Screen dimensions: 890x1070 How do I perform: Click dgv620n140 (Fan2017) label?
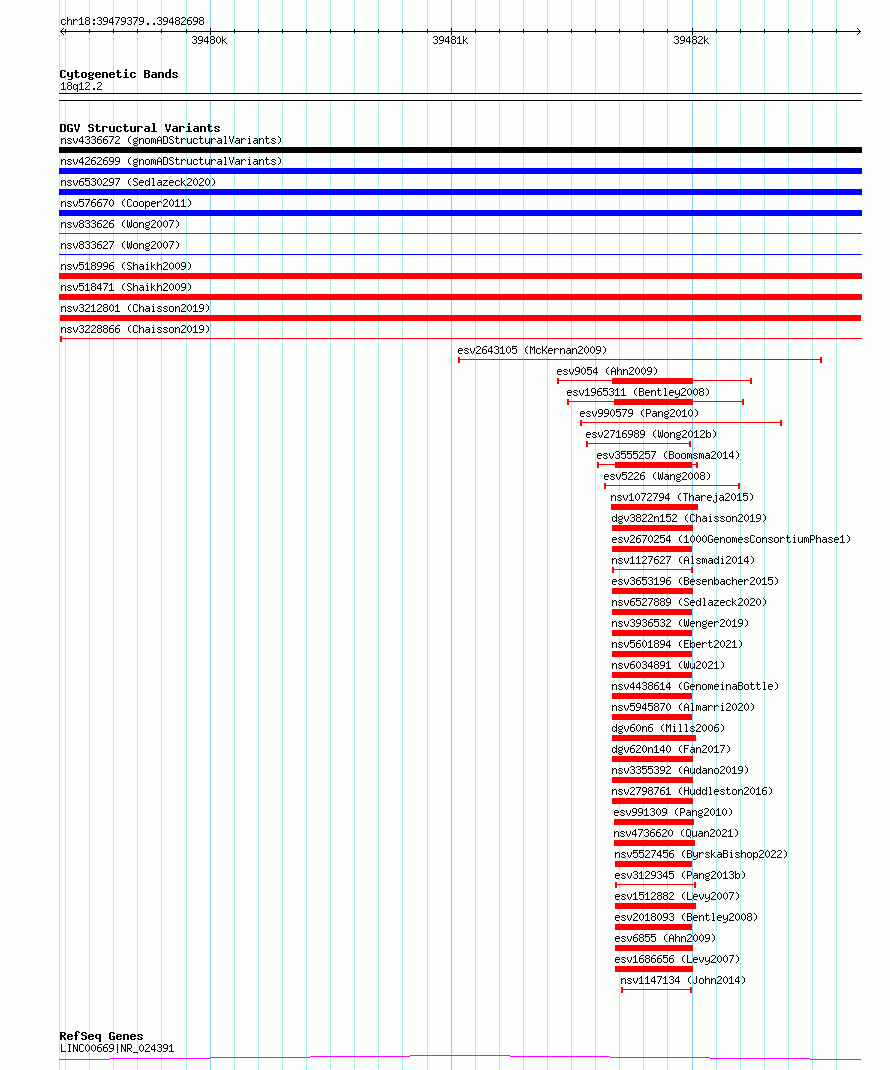pyautogui.click(x=671, y=749)
